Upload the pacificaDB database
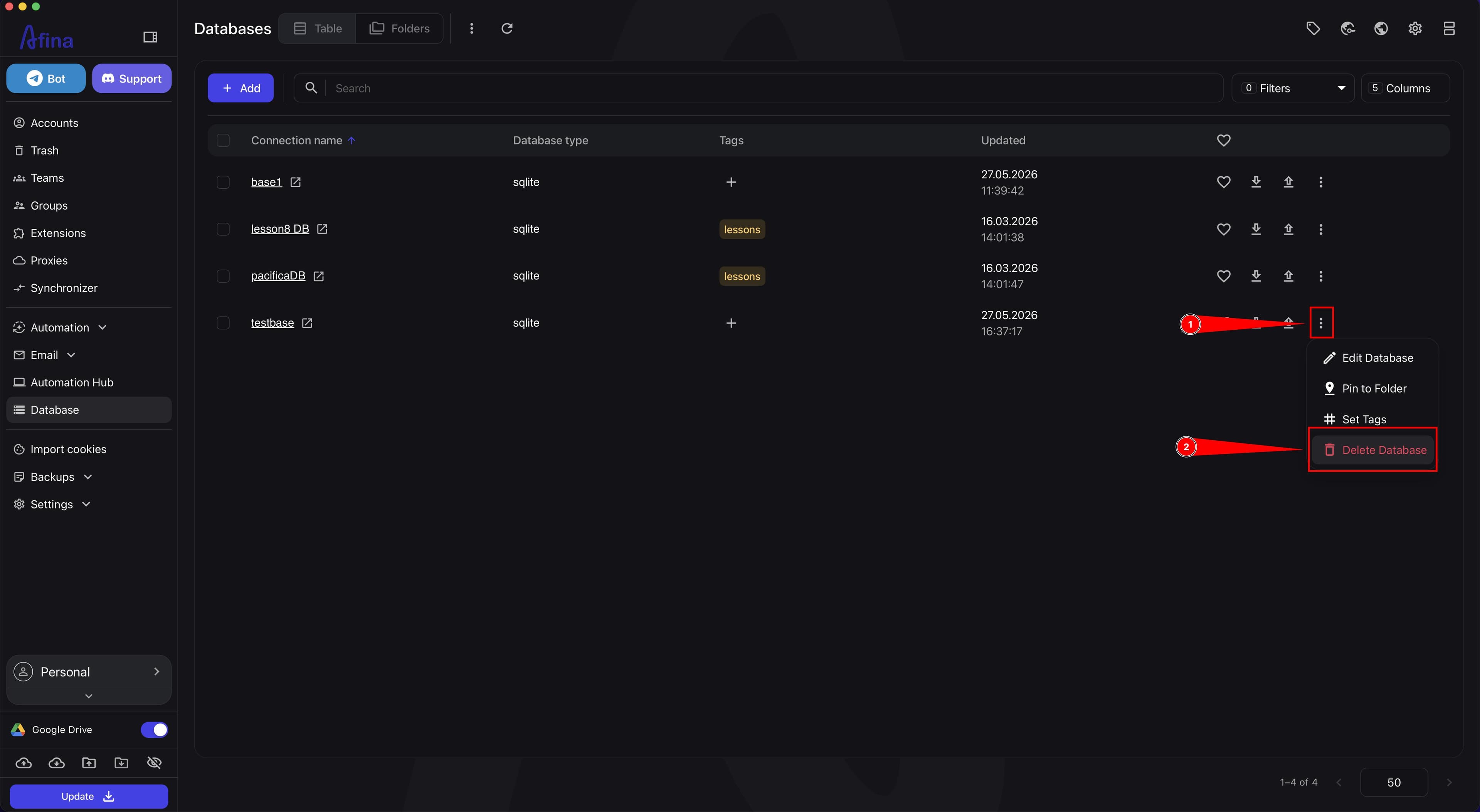Image resolution: width=1480 pixels, height=812 pixels. click(x=1289, y=276)
